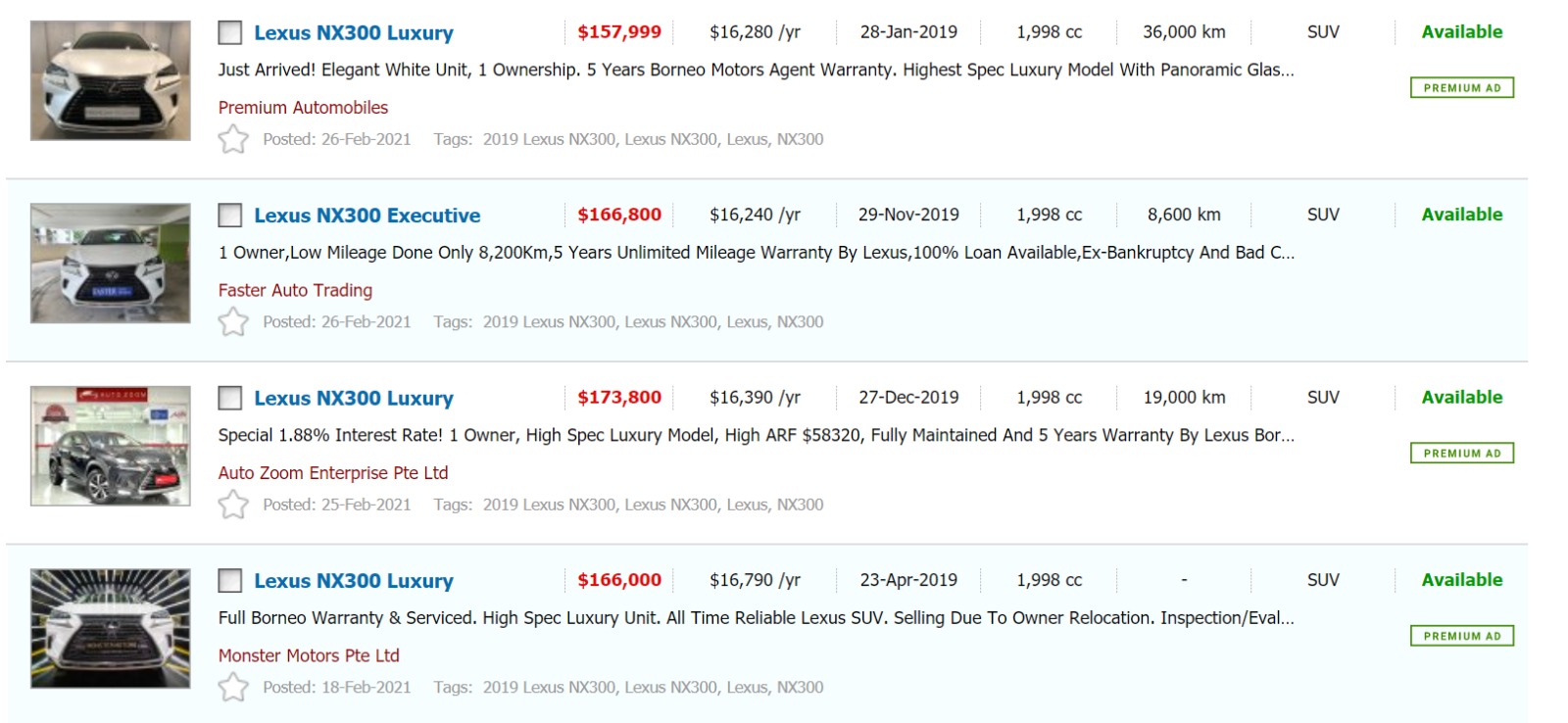Click Premium Ad badge on Auto Zoom listing
Screen dimensions: 1568x723
pyautogui.click(x=1461, y=454)
